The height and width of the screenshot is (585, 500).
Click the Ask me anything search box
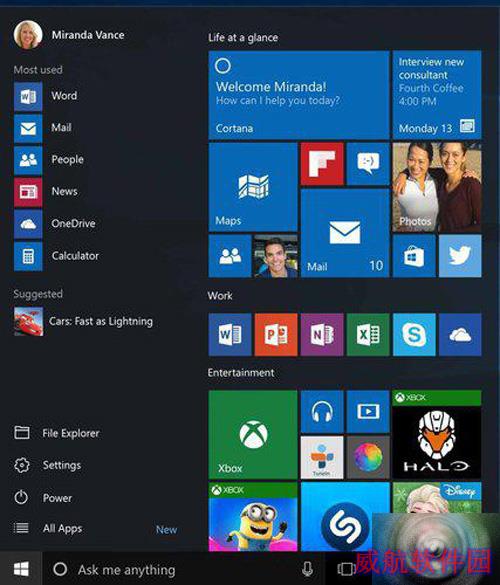coord(172,569)
